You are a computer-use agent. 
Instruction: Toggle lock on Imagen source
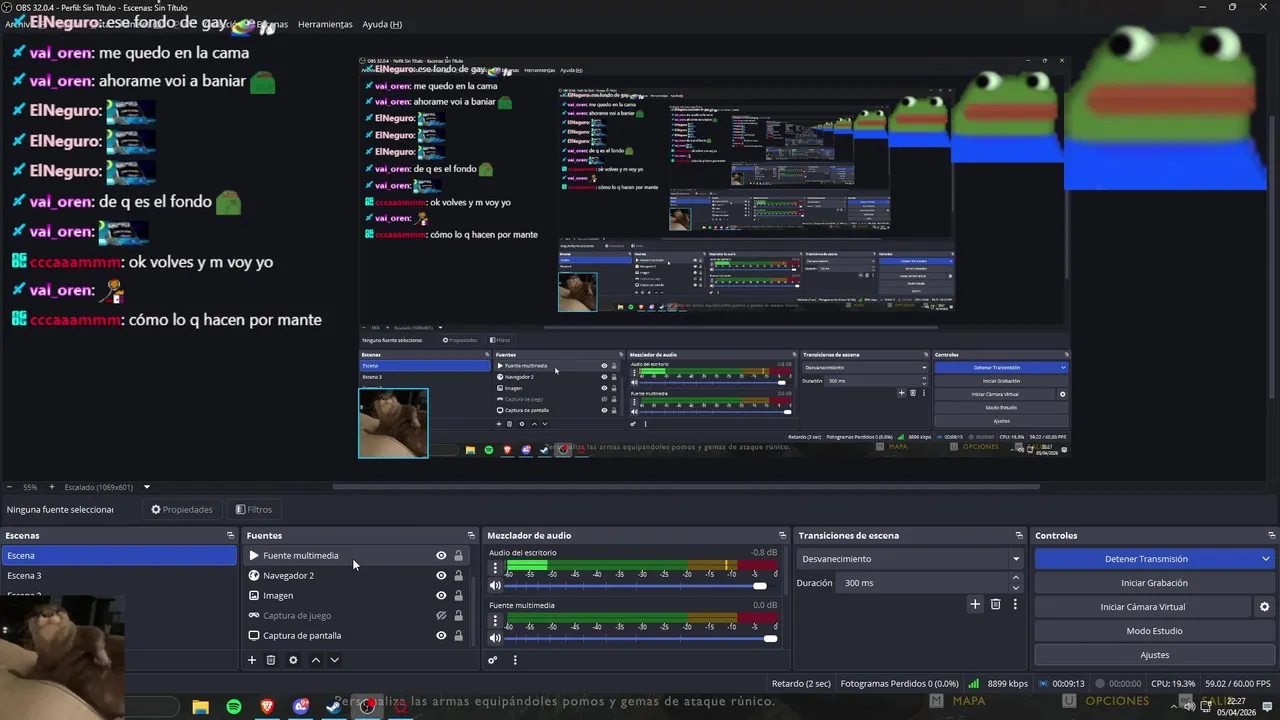[x=459, y=595]
